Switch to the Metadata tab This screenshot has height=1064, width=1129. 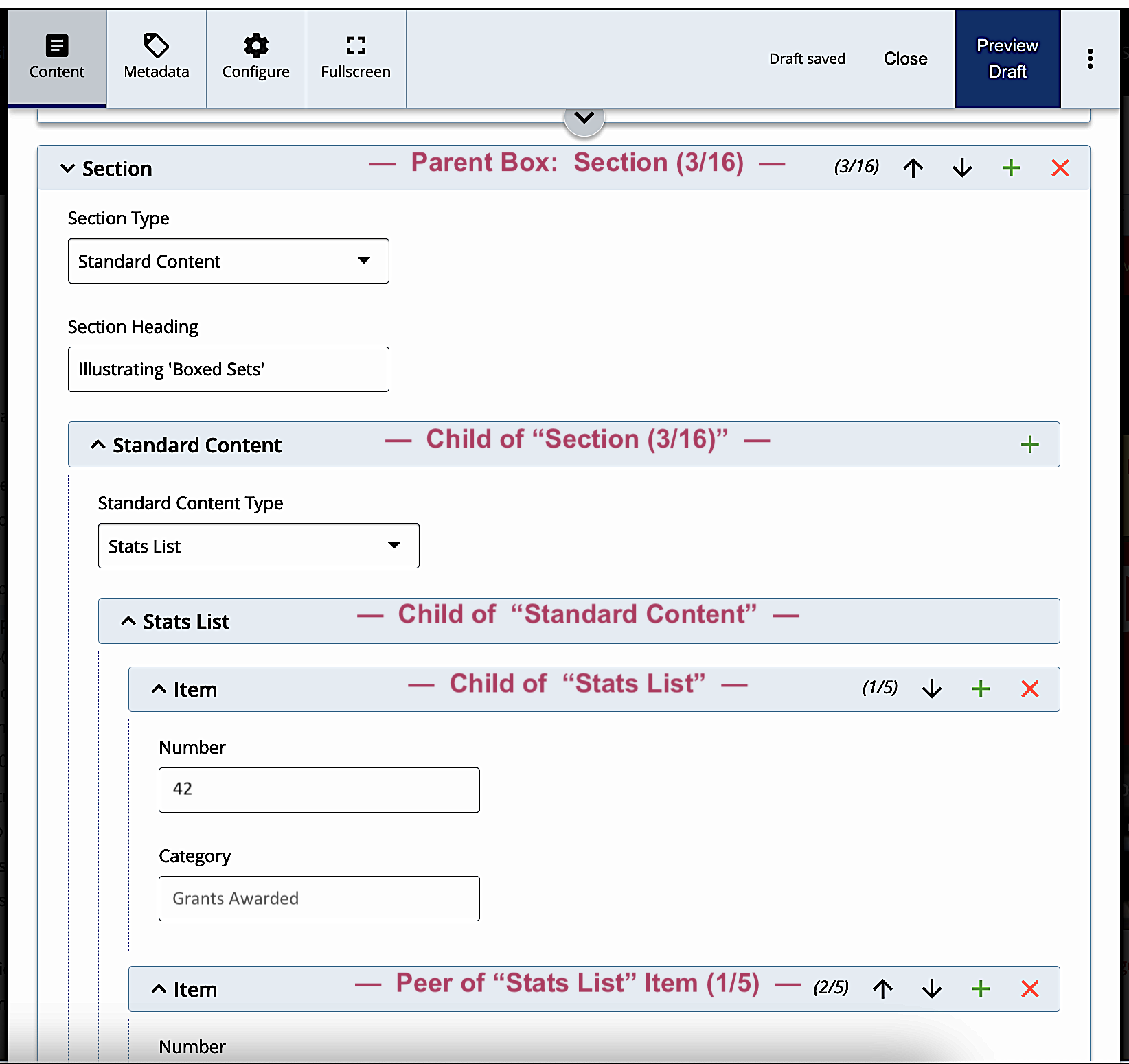click(x=157, y=58)
